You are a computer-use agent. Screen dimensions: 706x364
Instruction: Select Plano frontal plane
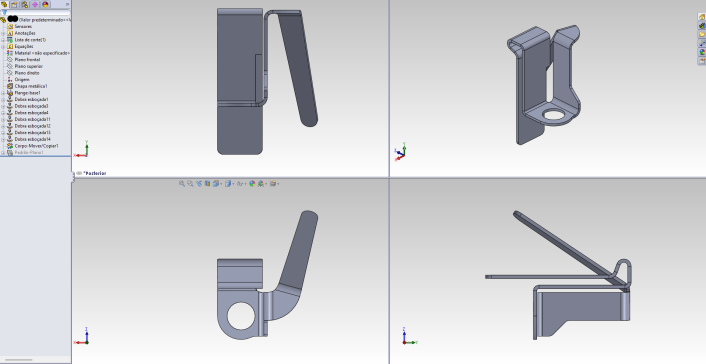click(x=27, y=59)
